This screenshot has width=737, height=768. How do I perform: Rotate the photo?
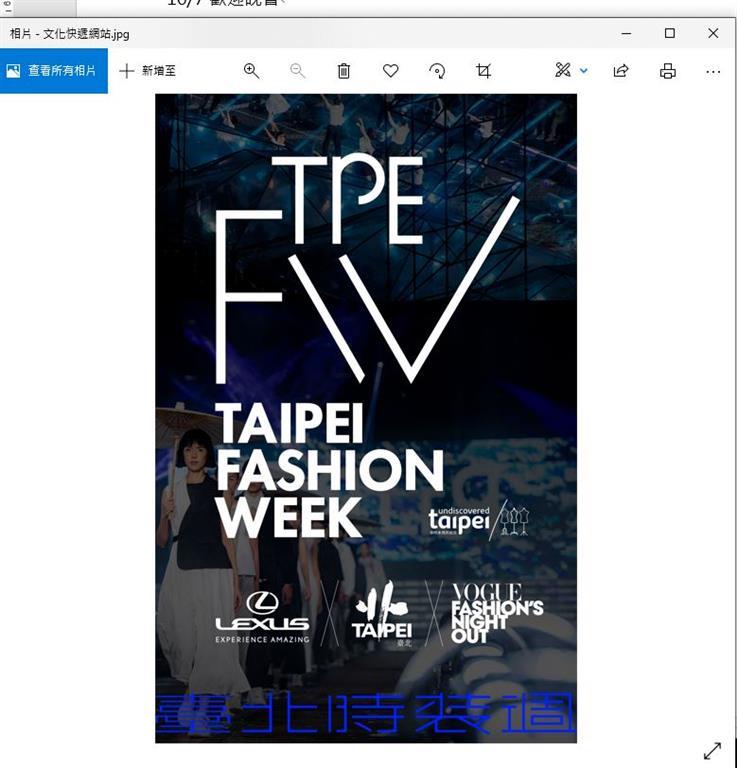pyautogui.click(x=437, y=71)
